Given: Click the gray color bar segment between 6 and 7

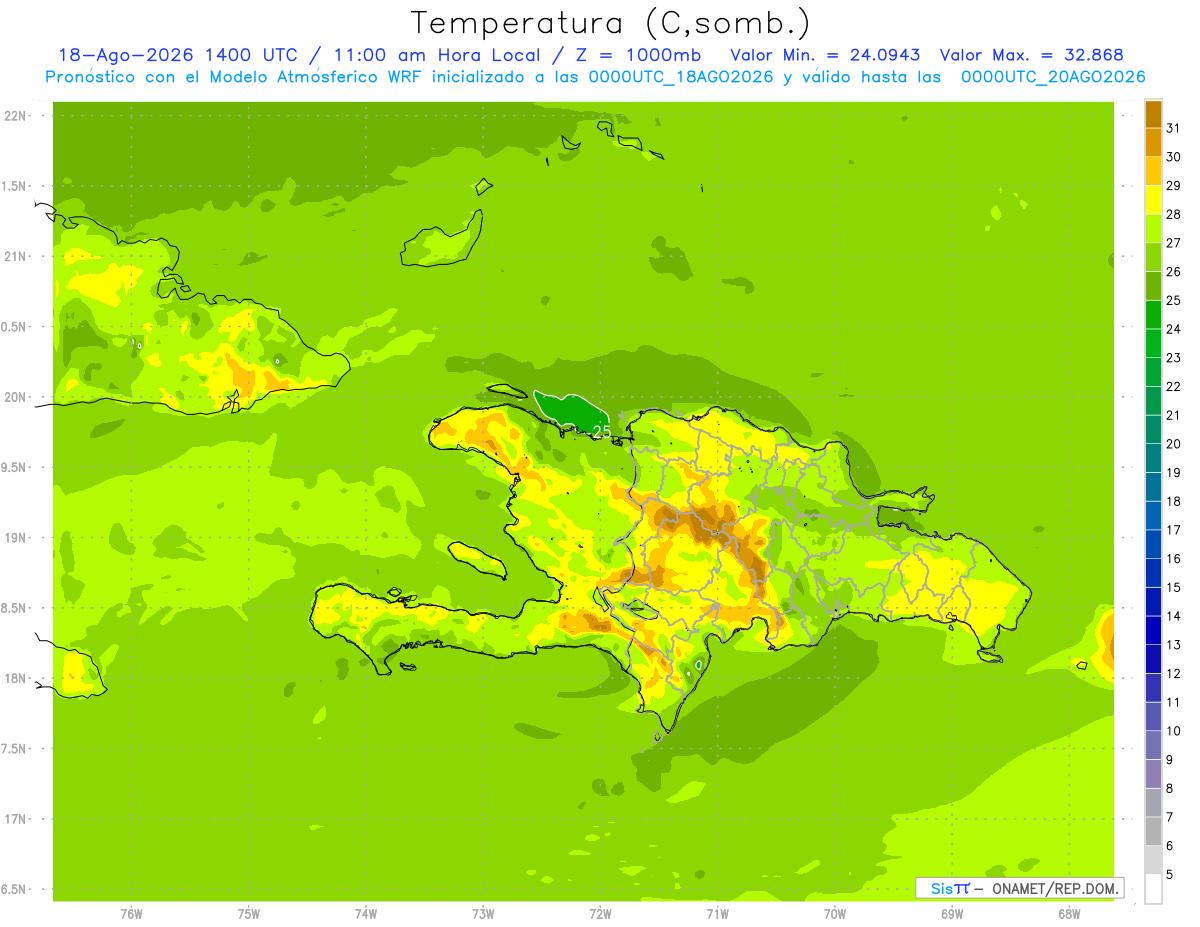Looking at the screenshot, I should pos(1153,832).
